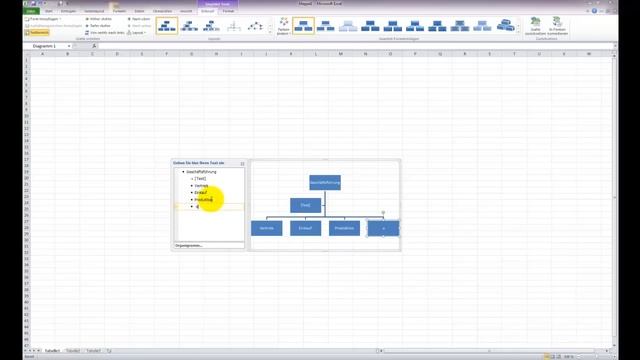
Task: Click Nach oben to move shape up
Action: point(139,19)
